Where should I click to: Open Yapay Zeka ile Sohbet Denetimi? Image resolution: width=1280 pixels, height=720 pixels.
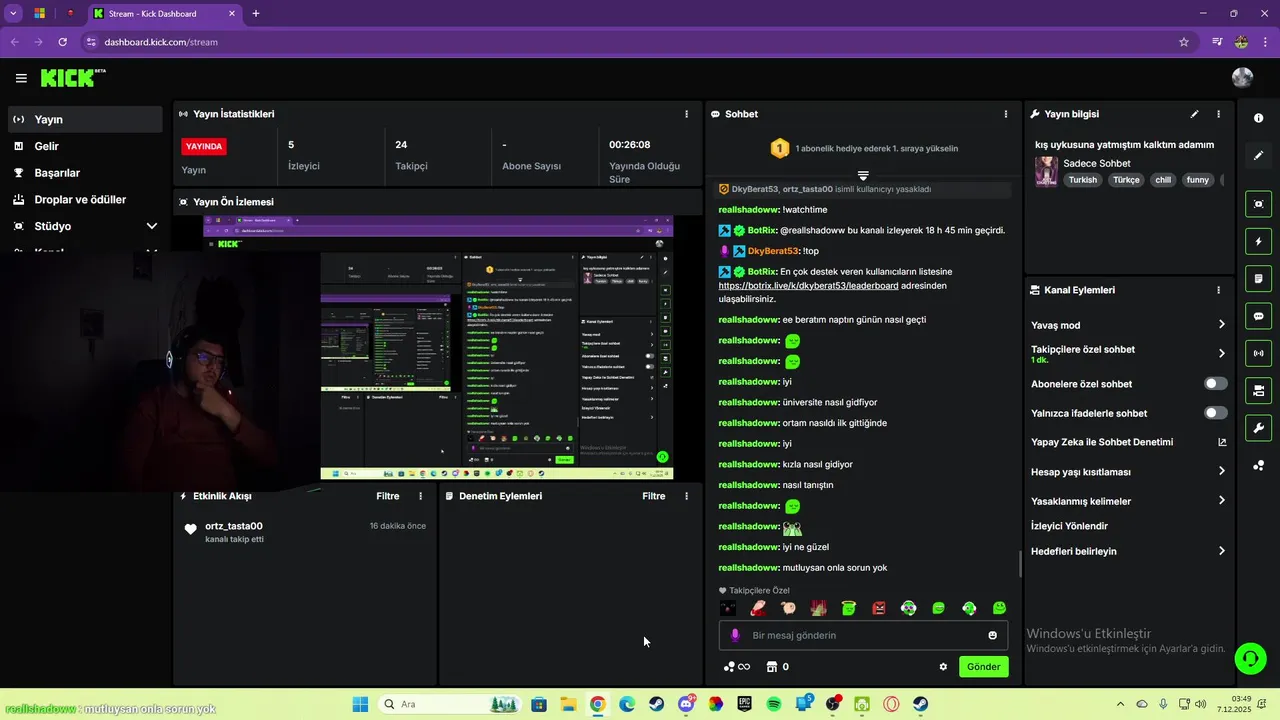(1129, 442)
